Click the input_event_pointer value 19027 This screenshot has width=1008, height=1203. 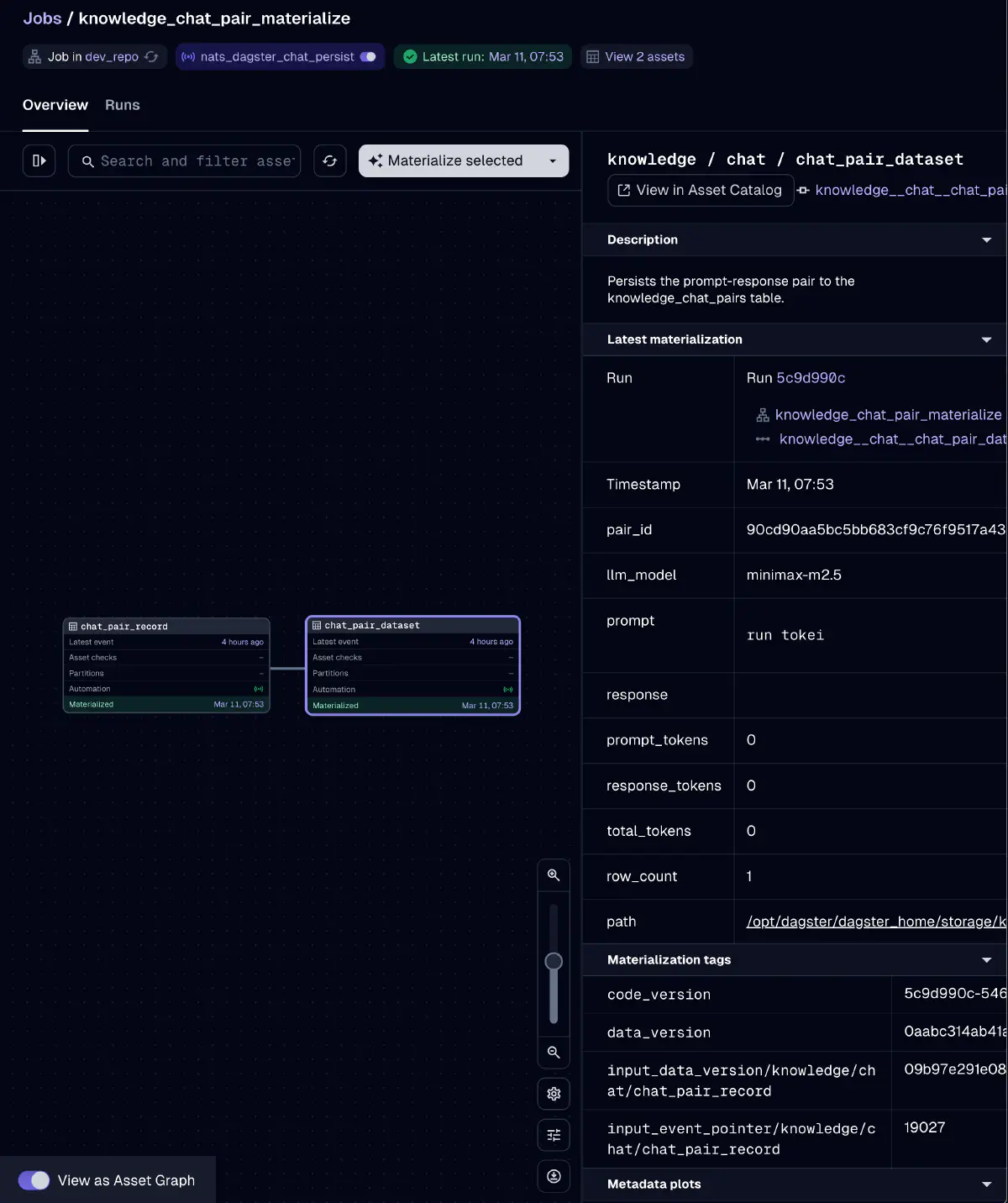pos(925,1127)
